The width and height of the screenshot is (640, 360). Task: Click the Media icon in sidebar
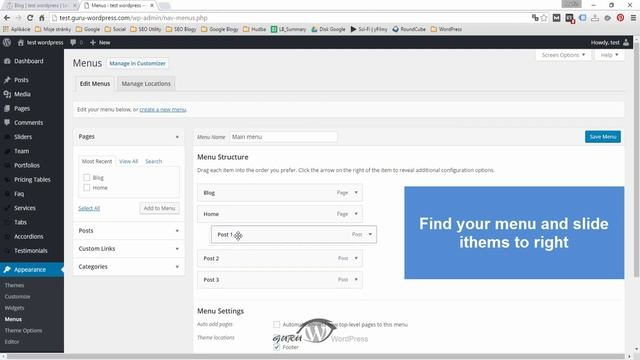coord(7,94)
